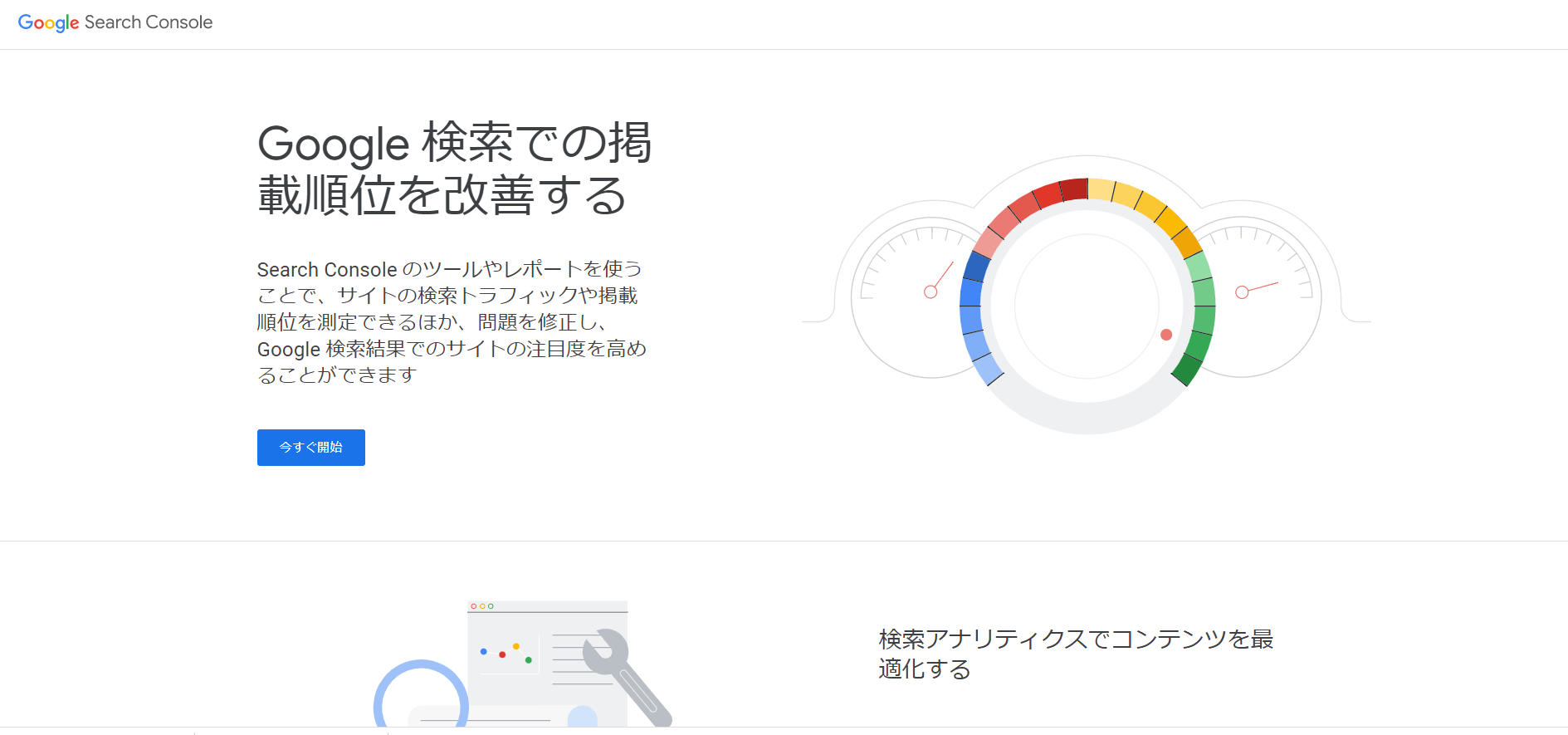Open the Google Search Console logo link
The height and width of the screenshot is (735, 1568).
[x=115, y=22]
